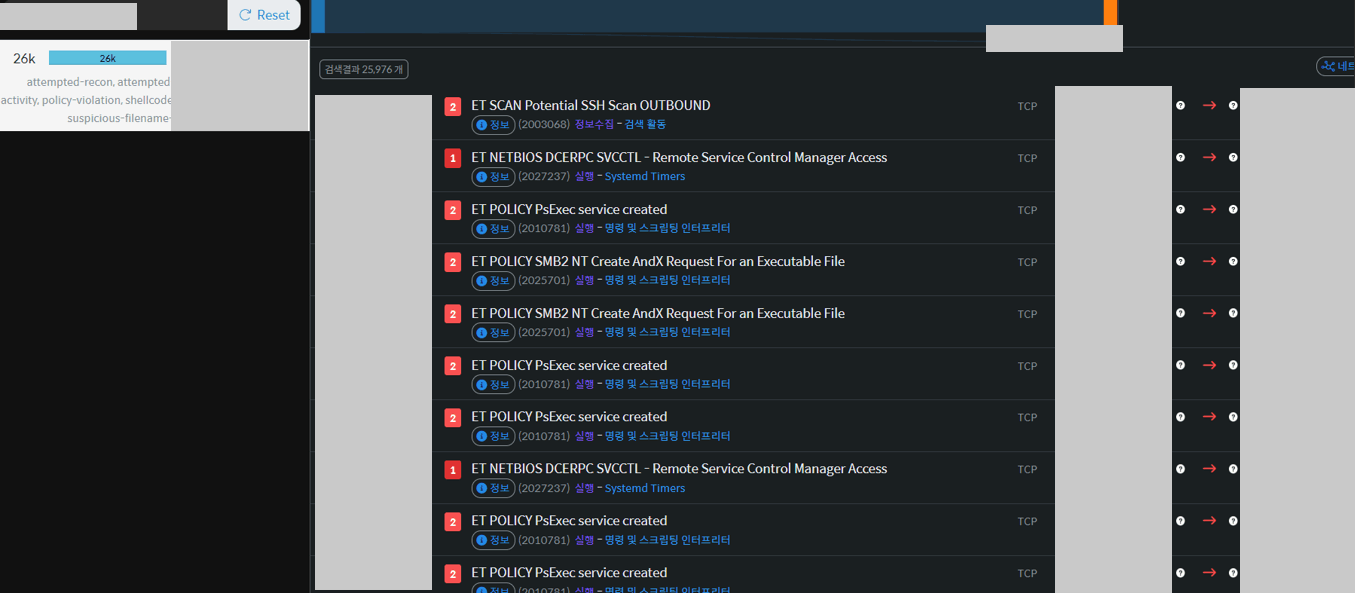The width and height of the screenshot is (1355, 593).
Task: Click the attempted-recon category text
Action: [69, 82]
